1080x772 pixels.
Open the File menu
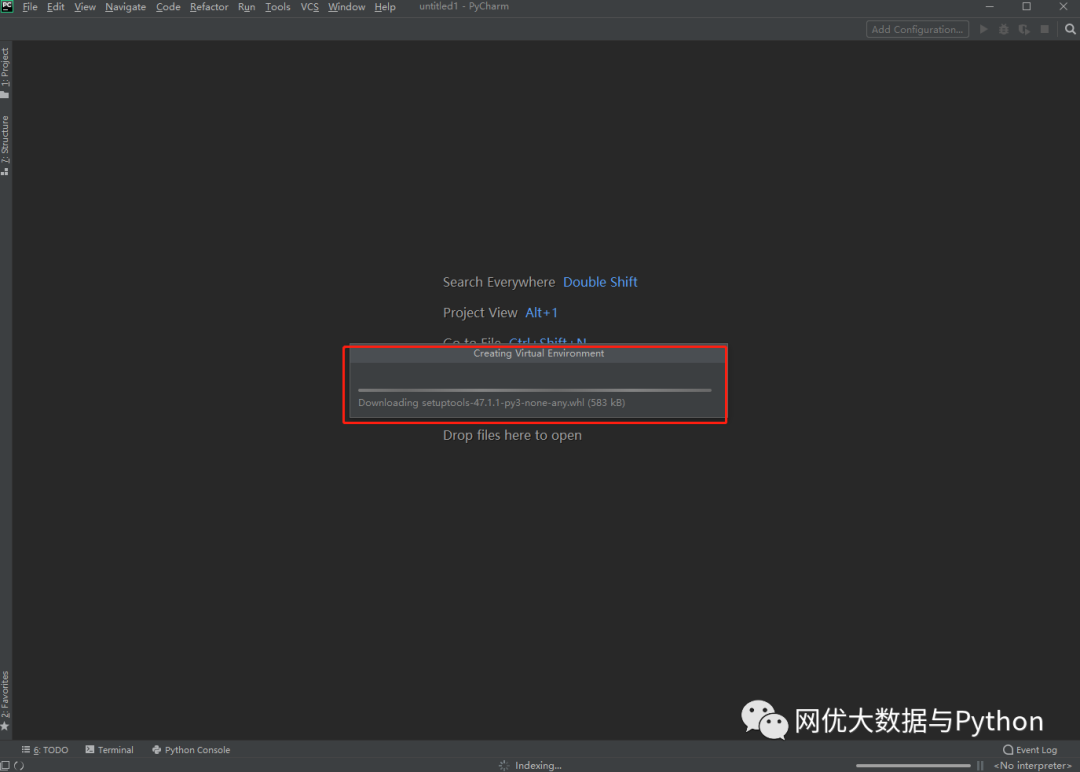pos(30,7)
